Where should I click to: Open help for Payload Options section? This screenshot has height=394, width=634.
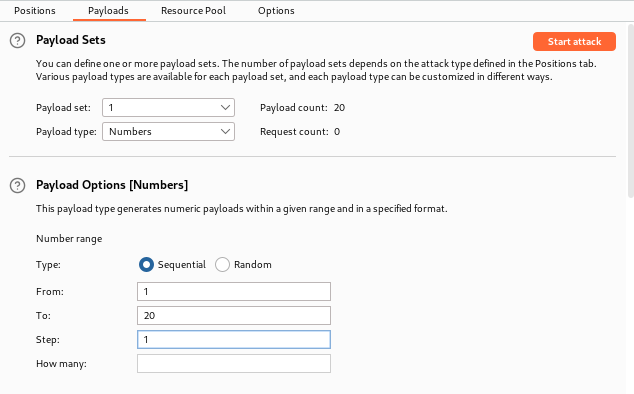click(17, 185)
